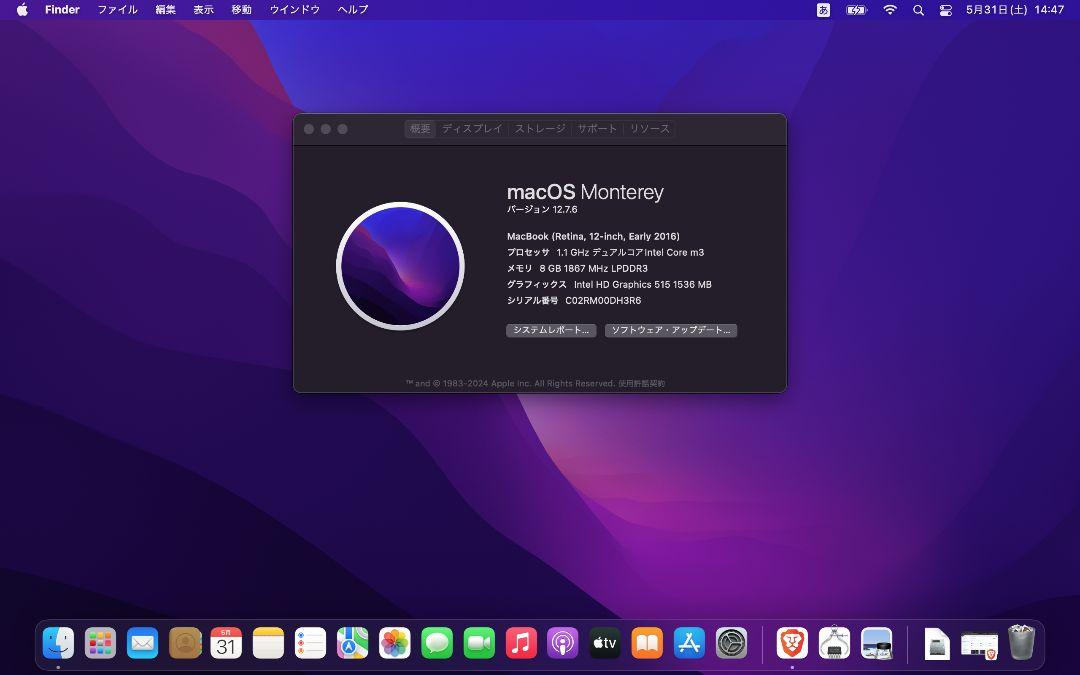
Task: Show the リソース tab
Action: coord(650,129)
